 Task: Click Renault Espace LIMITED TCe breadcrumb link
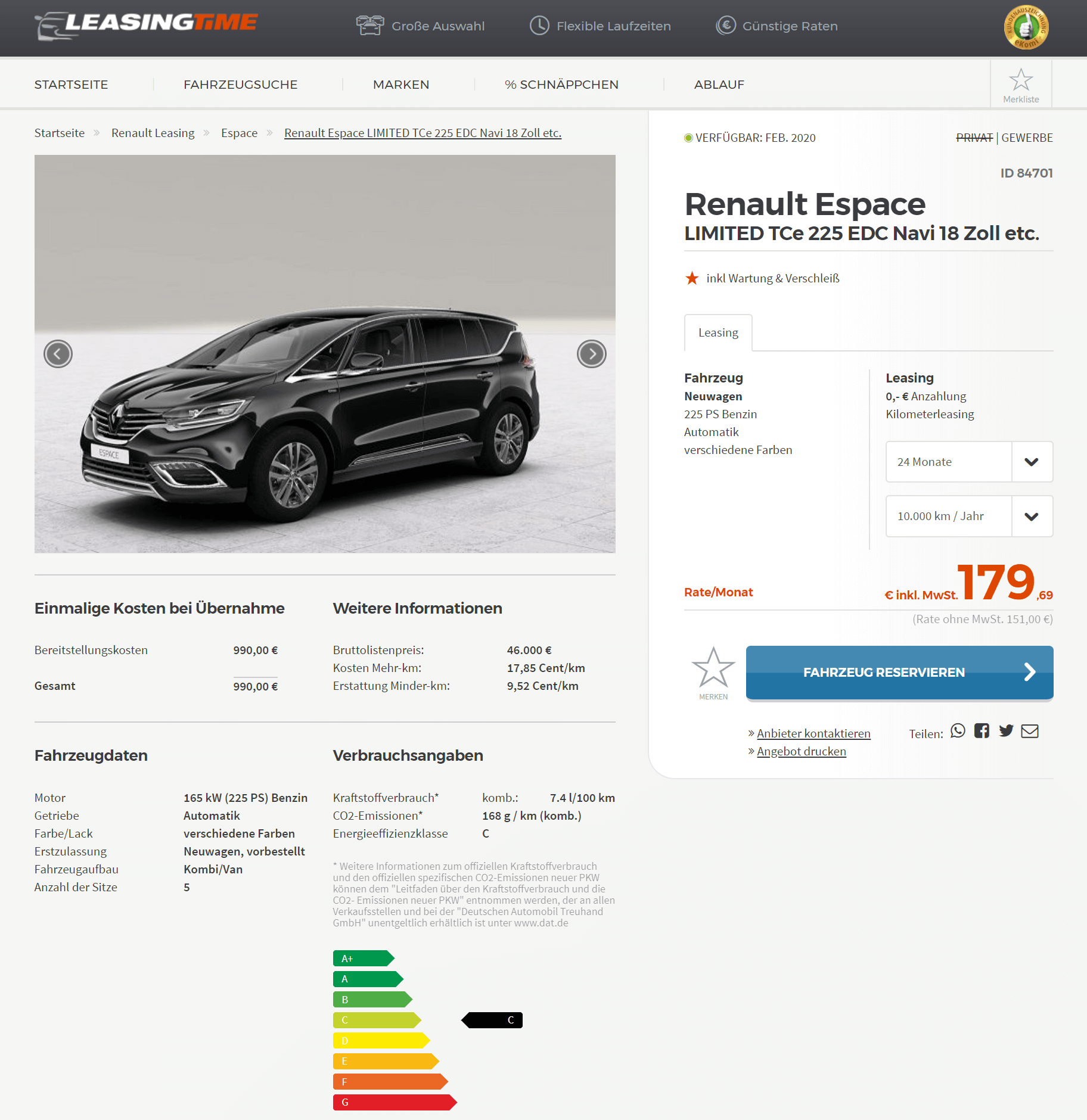423,133
